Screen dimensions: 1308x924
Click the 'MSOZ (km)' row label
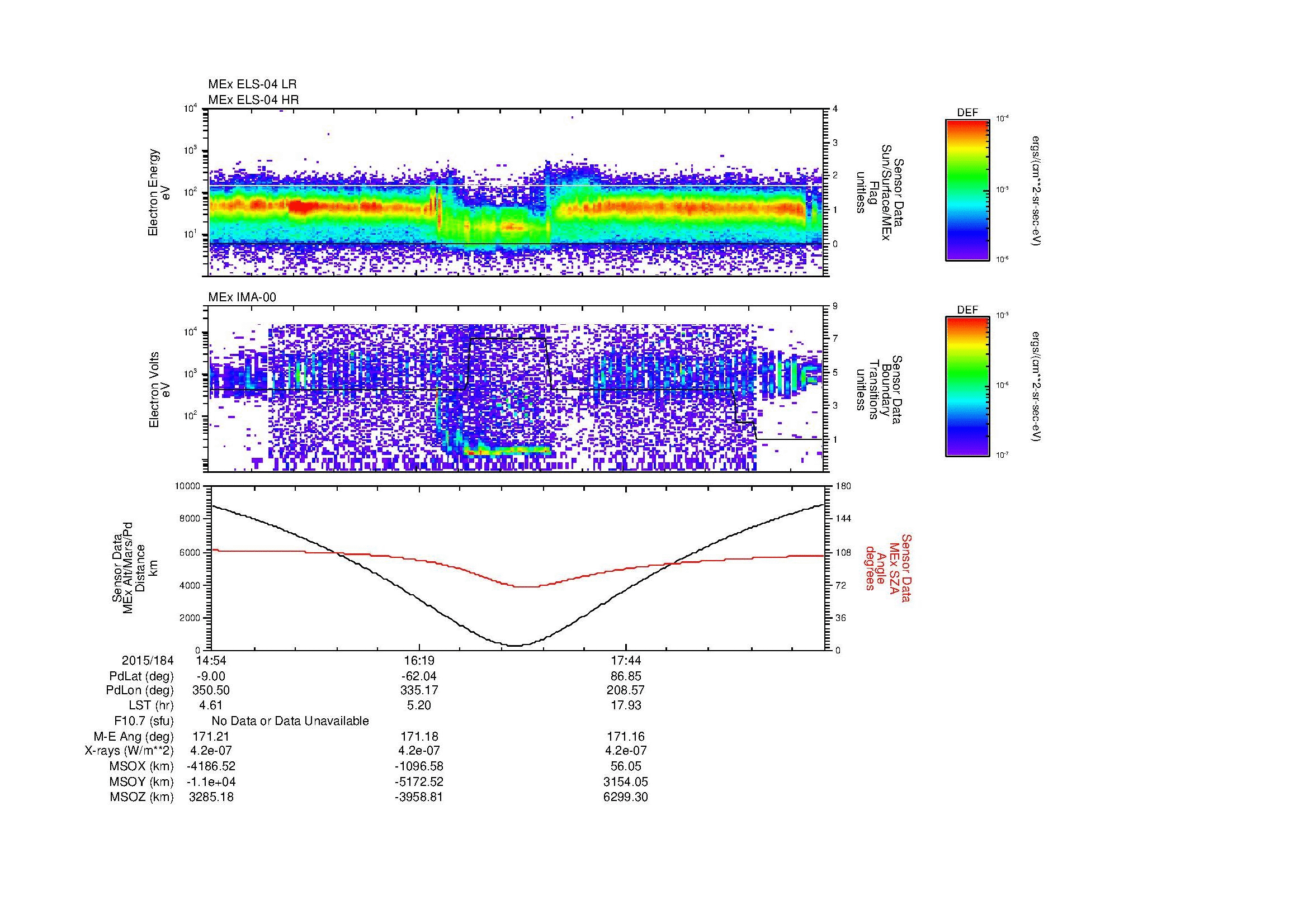click(x=141, y=798)
